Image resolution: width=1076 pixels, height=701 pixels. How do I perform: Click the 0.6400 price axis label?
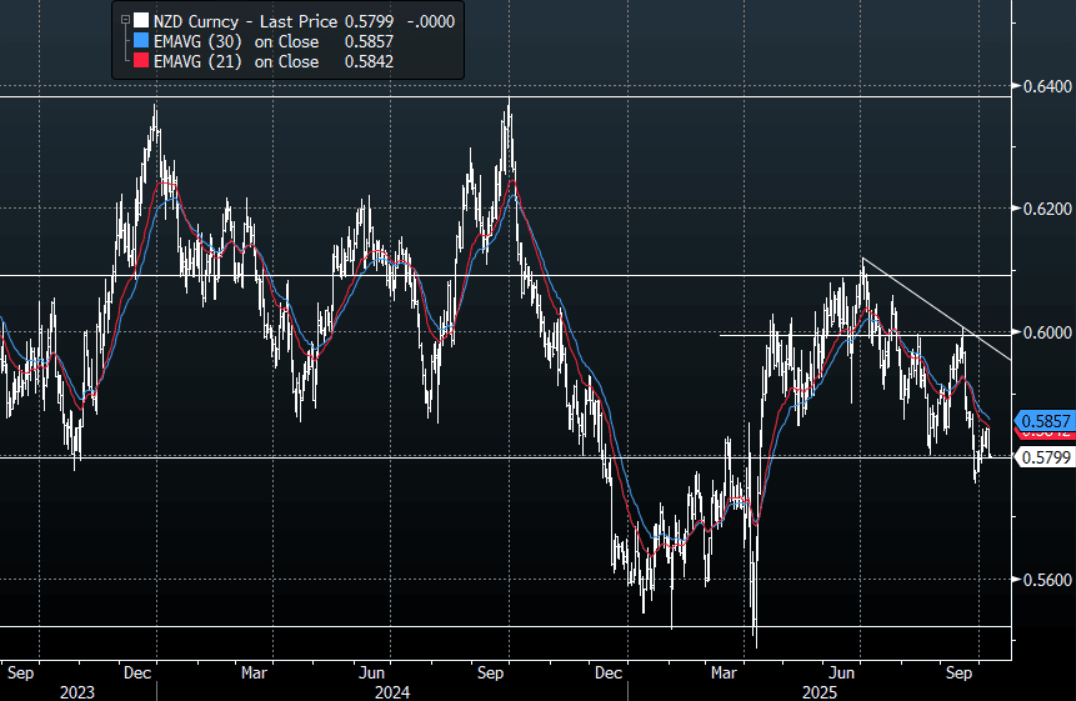(1045, 85)
